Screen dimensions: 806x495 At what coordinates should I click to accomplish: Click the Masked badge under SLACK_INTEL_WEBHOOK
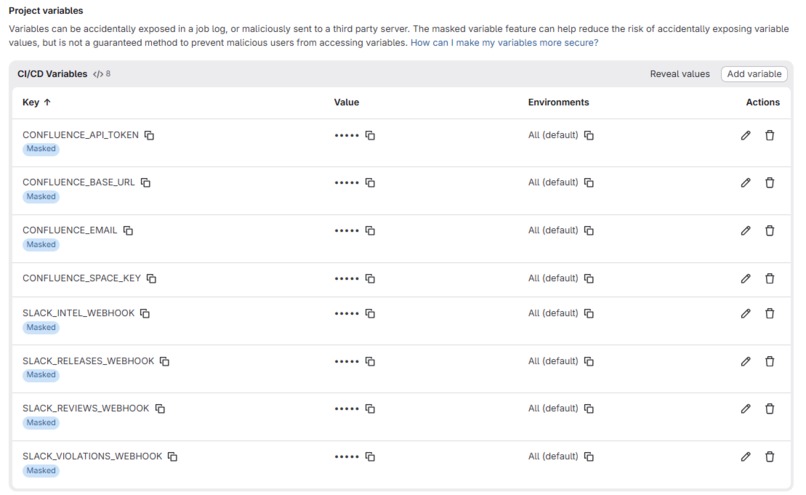[x=41, y=327]
